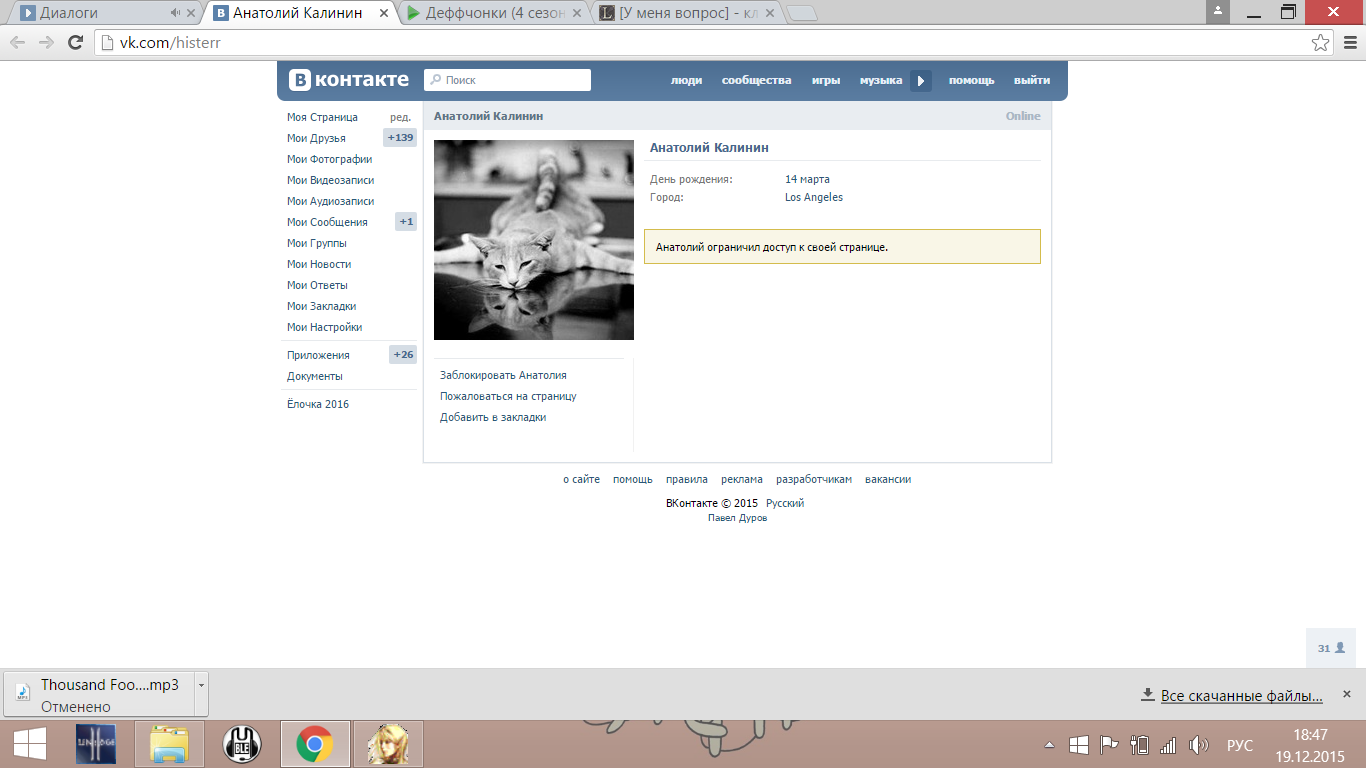Click Пожаловаться на страницу link
1366x768 pixels.
(508, 396)
